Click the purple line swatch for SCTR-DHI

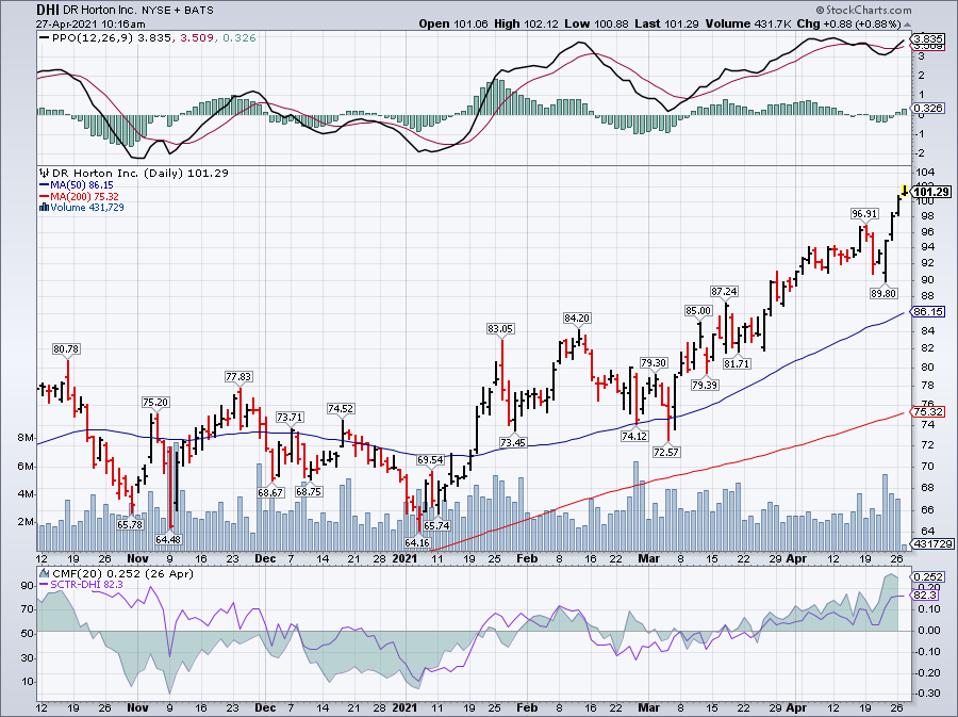(44, 585)
